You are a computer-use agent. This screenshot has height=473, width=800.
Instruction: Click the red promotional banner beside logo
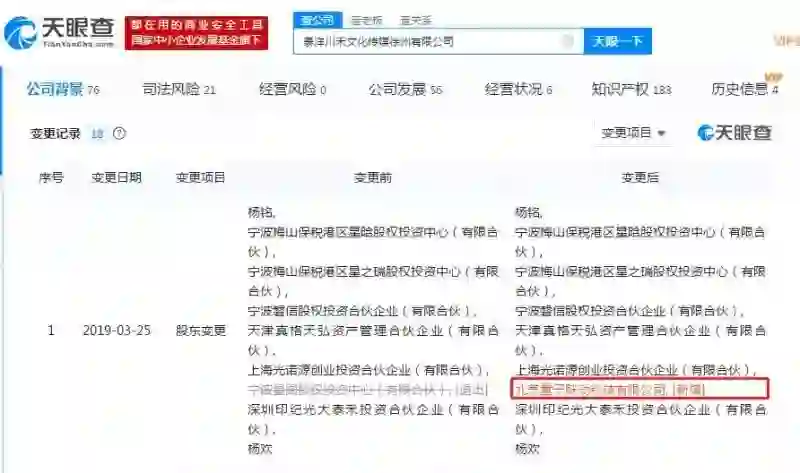pos(196,32)
